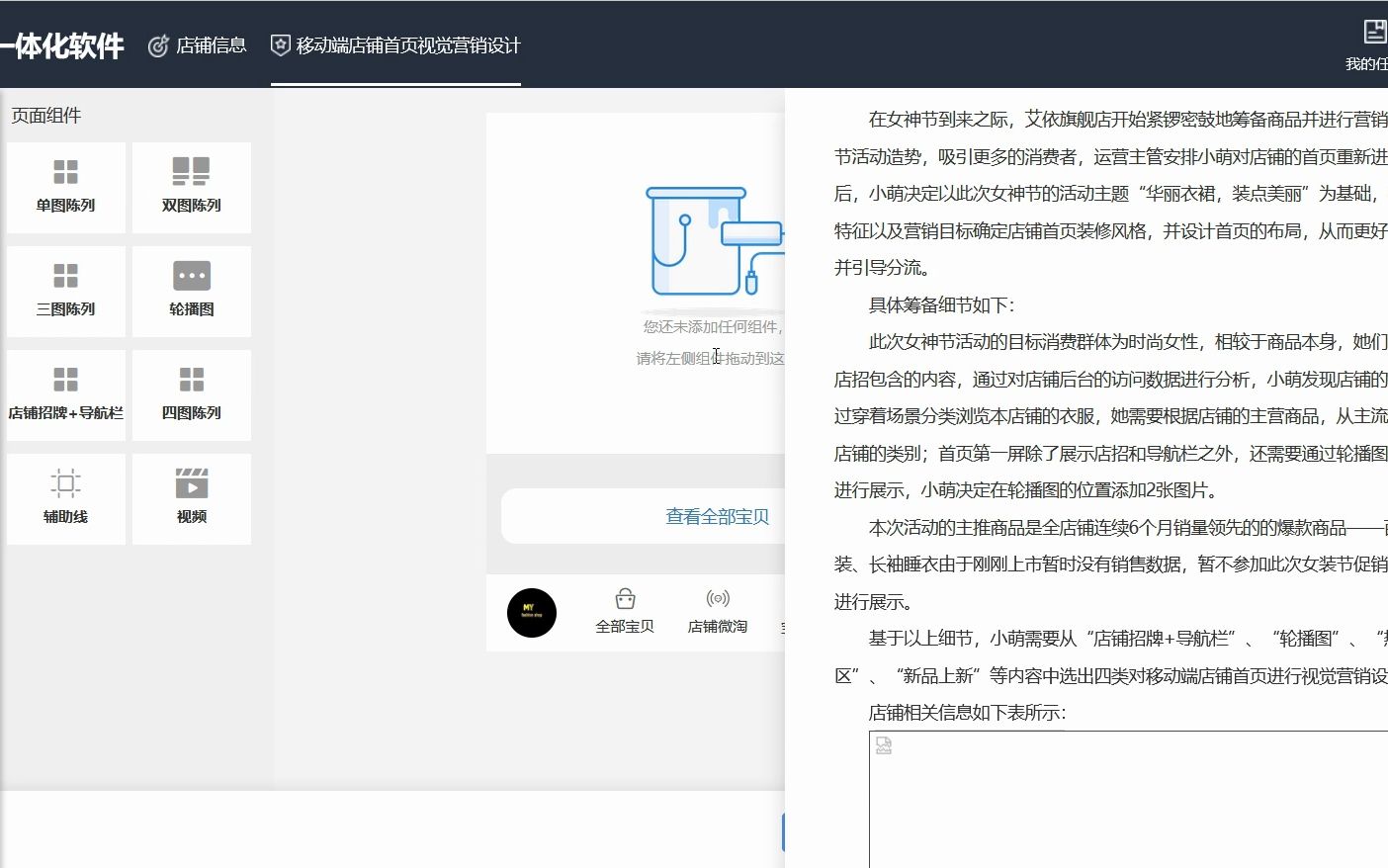Image resolution: width=1388 pixels, height=868 pixels.
Task: Select the 双图陈列 component icon
Action: [190, 170]
